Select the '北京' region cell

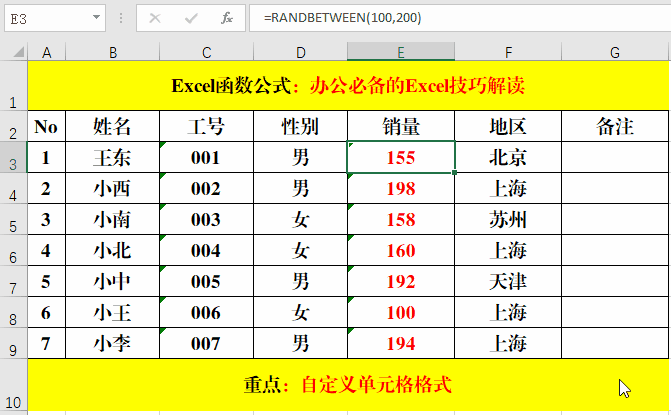click(508, 157)
